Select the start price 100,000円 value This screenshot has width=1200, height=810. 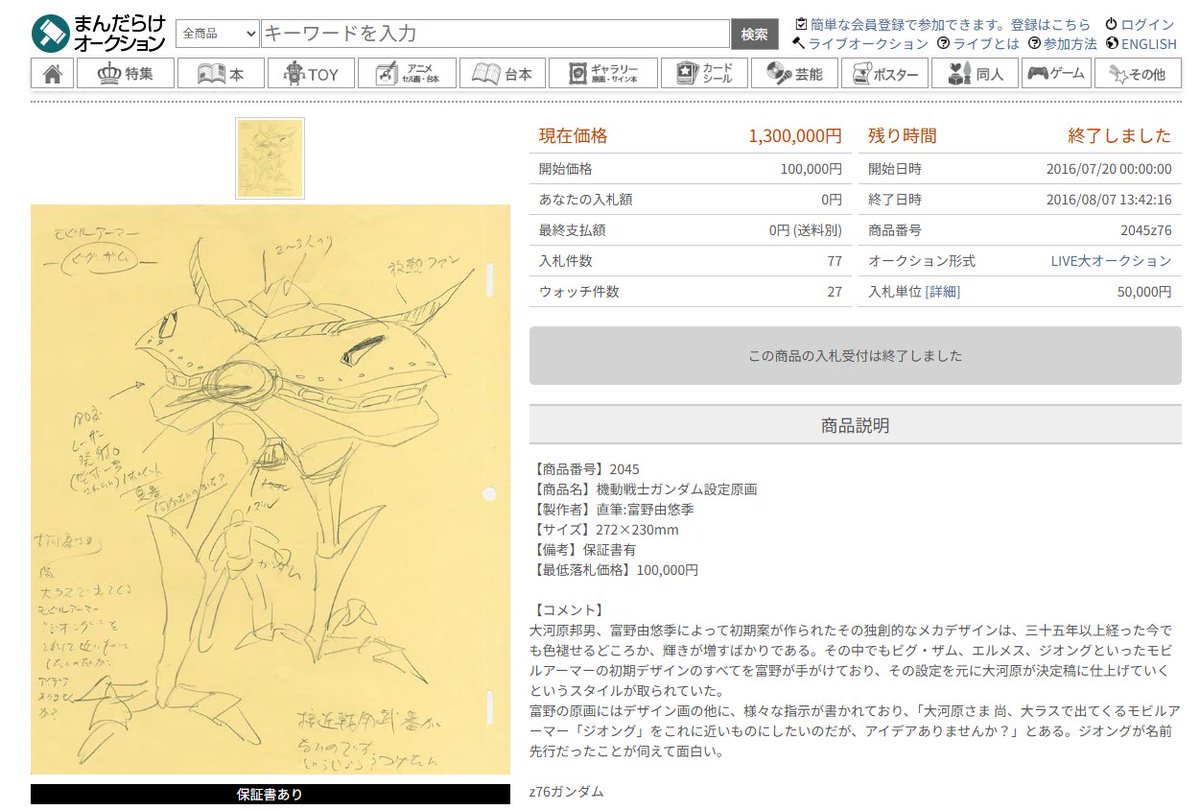(811, 169)
